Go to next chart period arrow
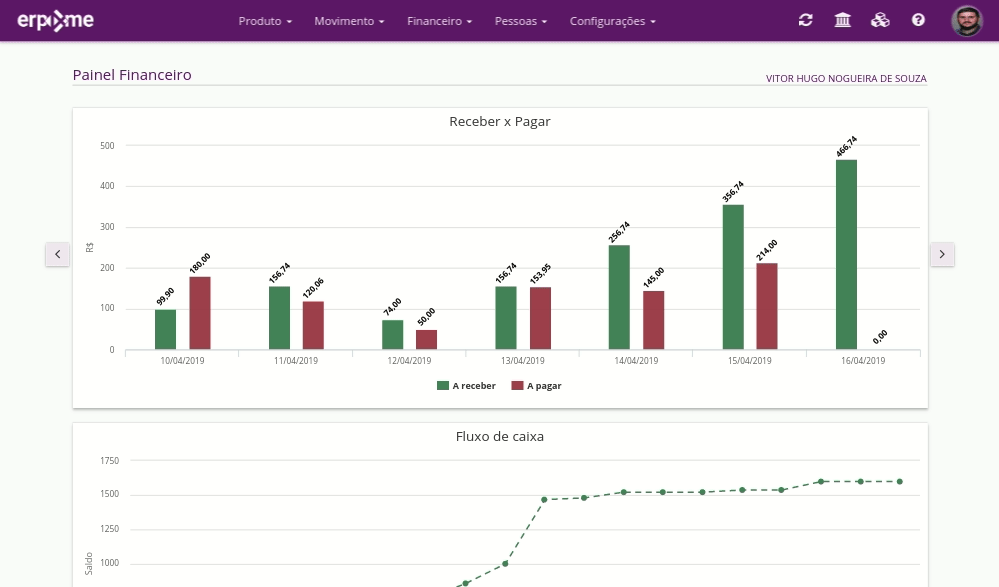The width and height of the screenshot is (999, 587). [x=942, y=255]
